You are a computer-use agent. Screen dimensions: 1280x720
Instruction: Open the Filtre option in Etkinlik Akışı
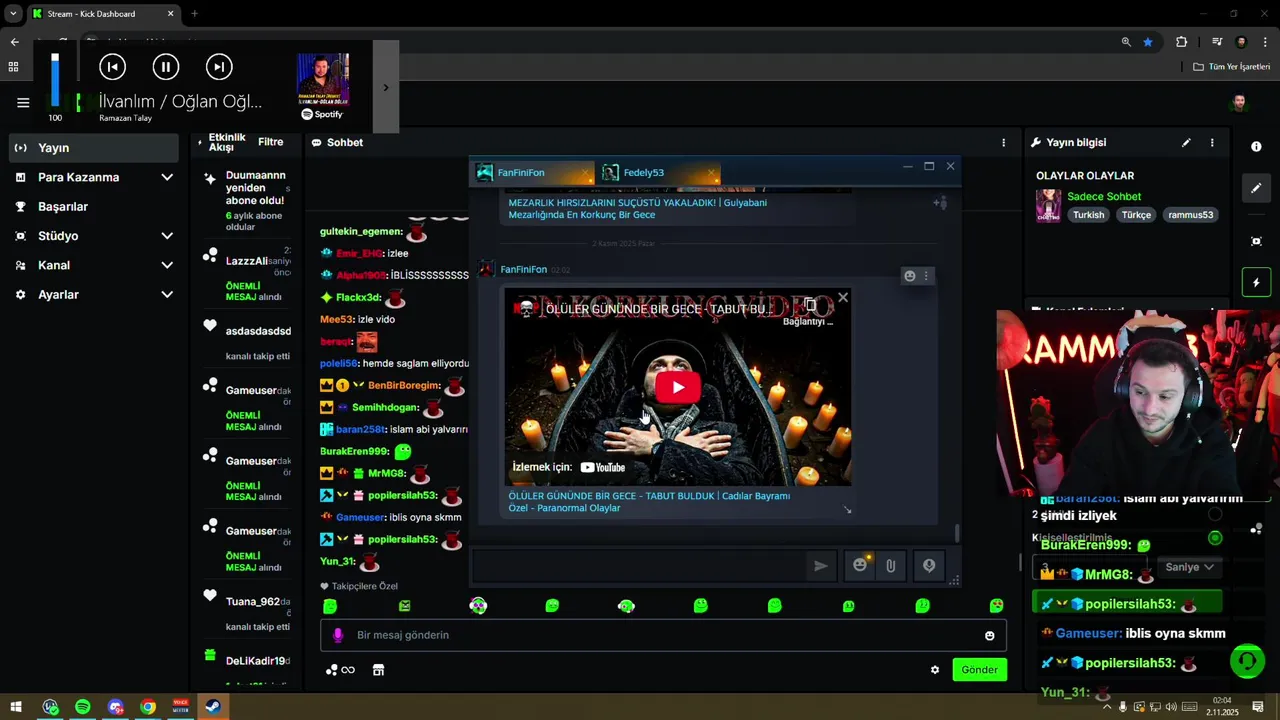coord(270,142)
